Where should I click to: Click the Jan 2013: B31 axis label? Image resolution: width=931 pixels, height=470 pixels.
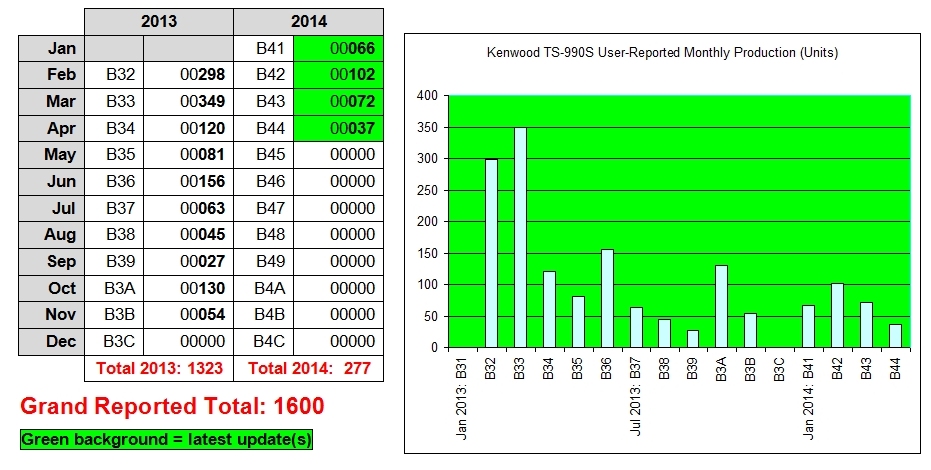click(x=462, y=398)
